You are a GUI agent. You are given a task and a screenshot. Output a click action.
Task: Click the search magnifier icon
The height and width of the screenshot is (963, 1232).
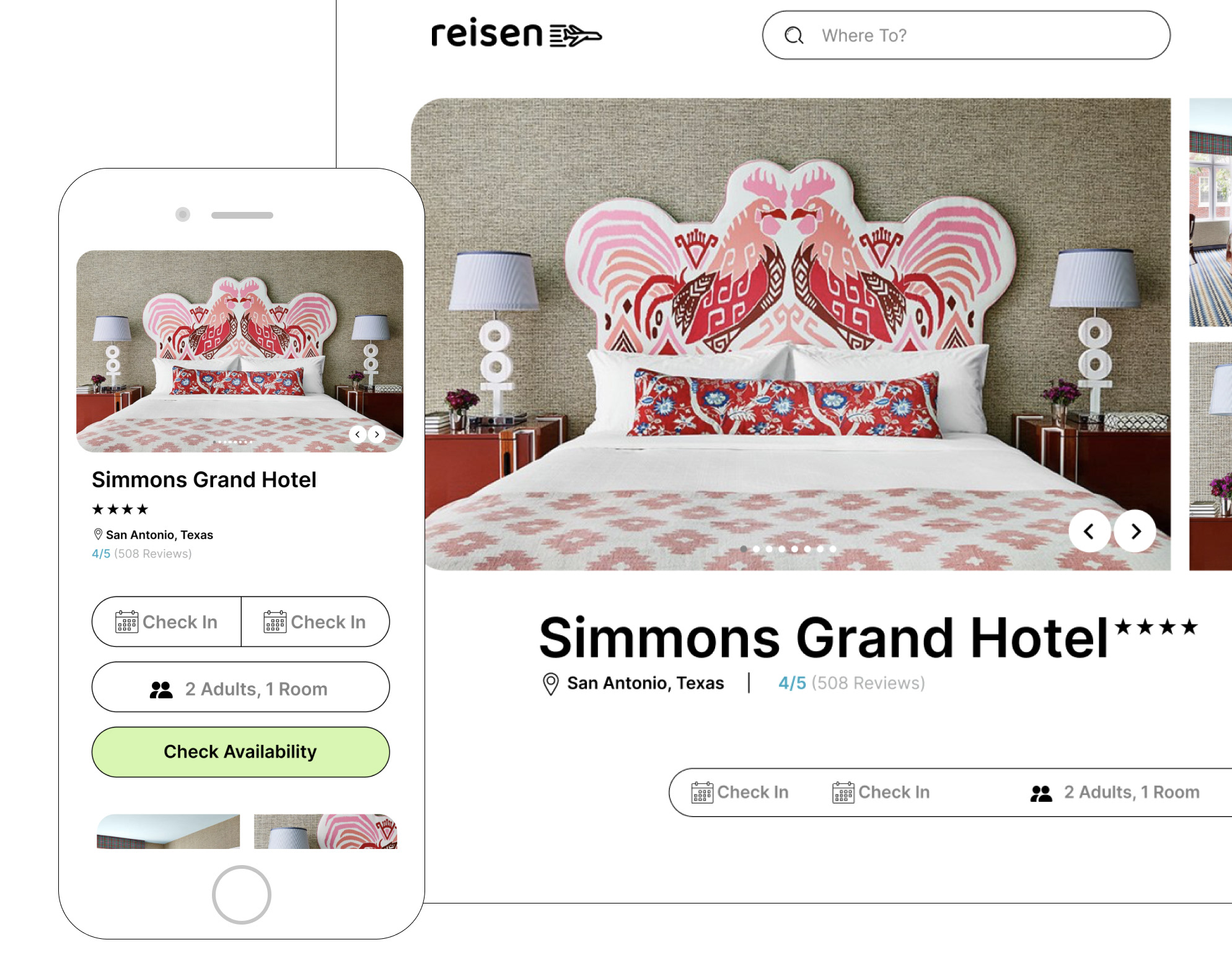point(794,35)
